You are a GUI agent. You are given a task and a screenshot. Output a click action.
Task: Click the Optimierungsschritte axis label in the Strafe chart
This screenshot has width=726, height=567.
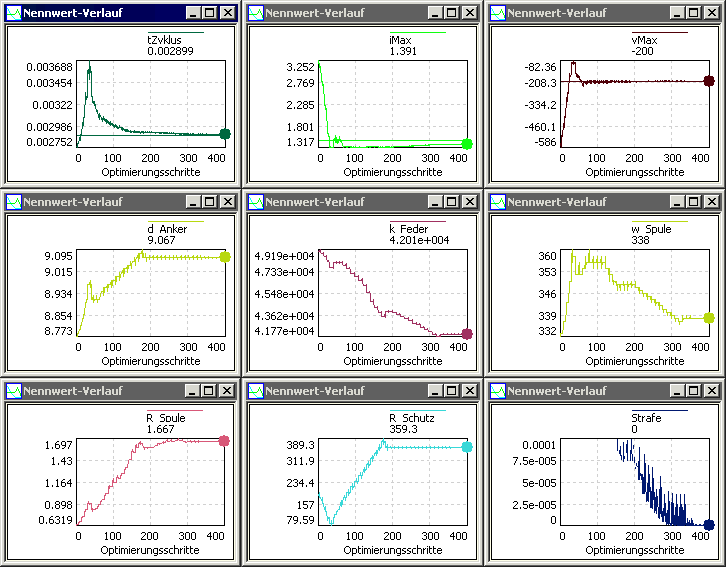pyautogui.click(x=634, y=550)
